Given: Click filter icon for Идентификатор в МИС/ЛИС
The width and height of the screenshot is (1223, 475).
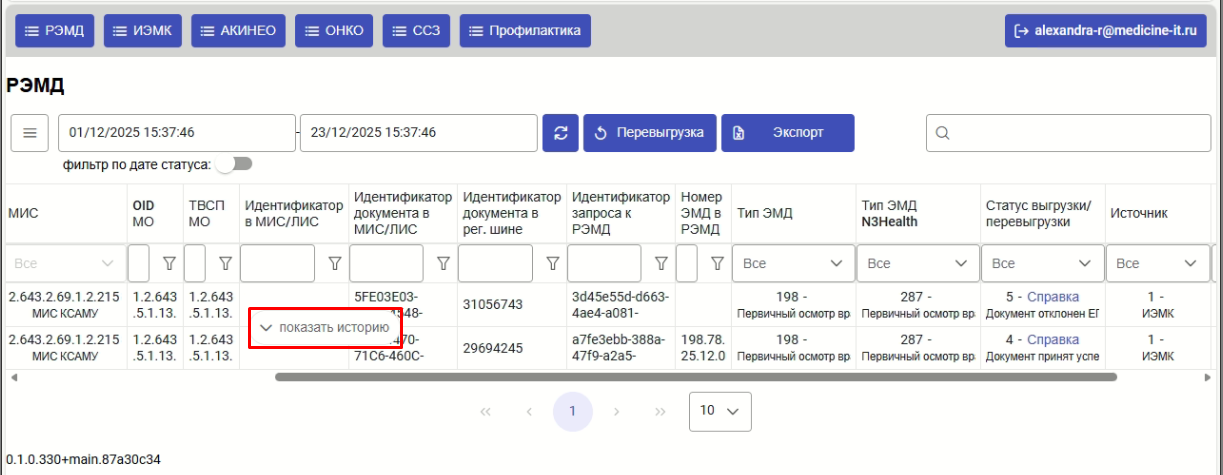Looking at the screenshot, I should pyautogui.click(x=334, y=263).
